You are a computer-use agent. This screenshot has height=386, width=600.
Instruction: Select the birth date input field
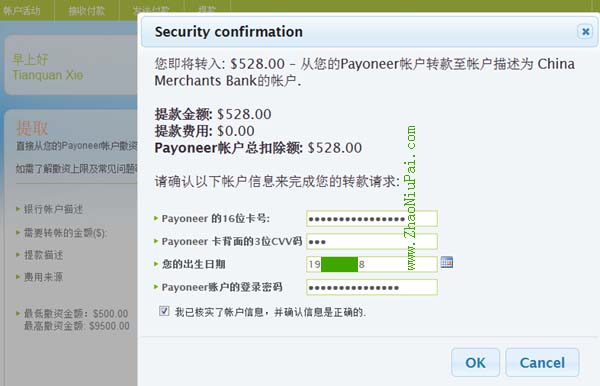coord(372,264)
